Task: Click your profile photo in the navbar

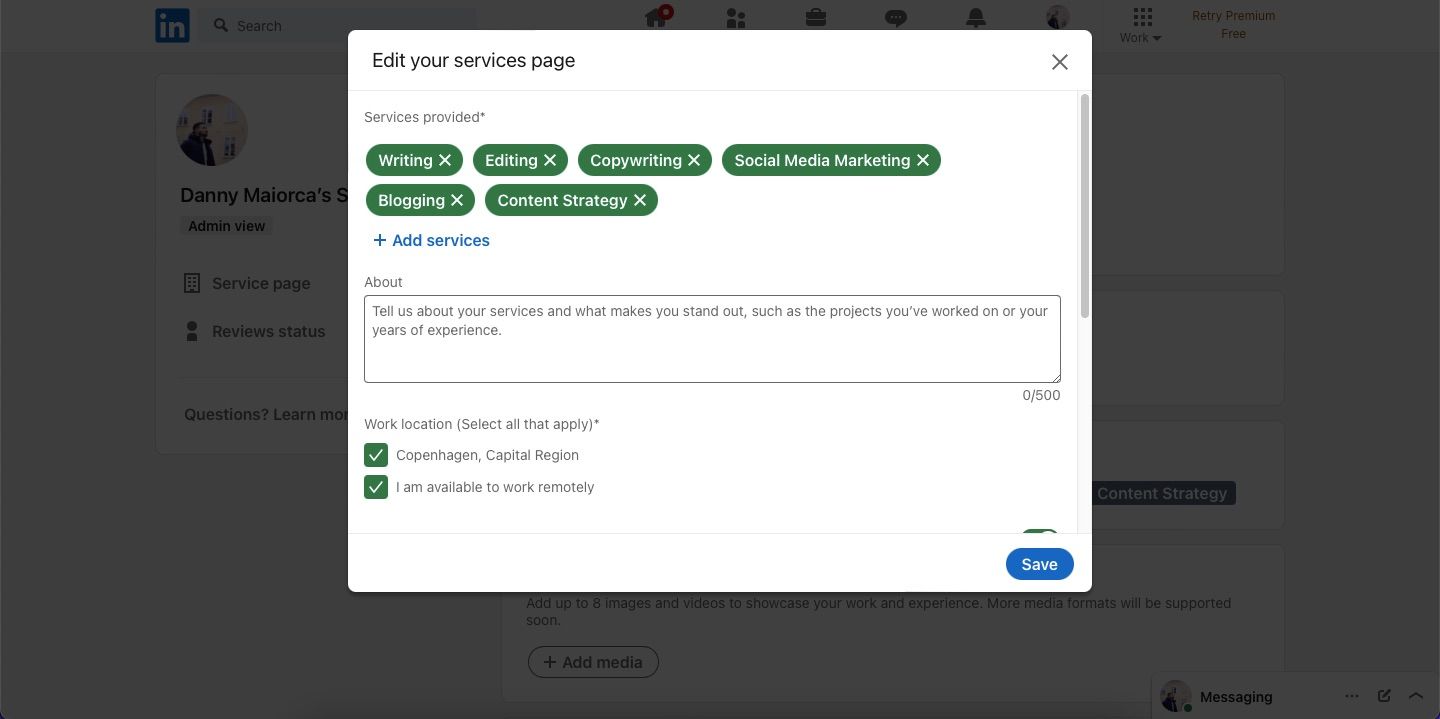Action: pos(1056,18)
